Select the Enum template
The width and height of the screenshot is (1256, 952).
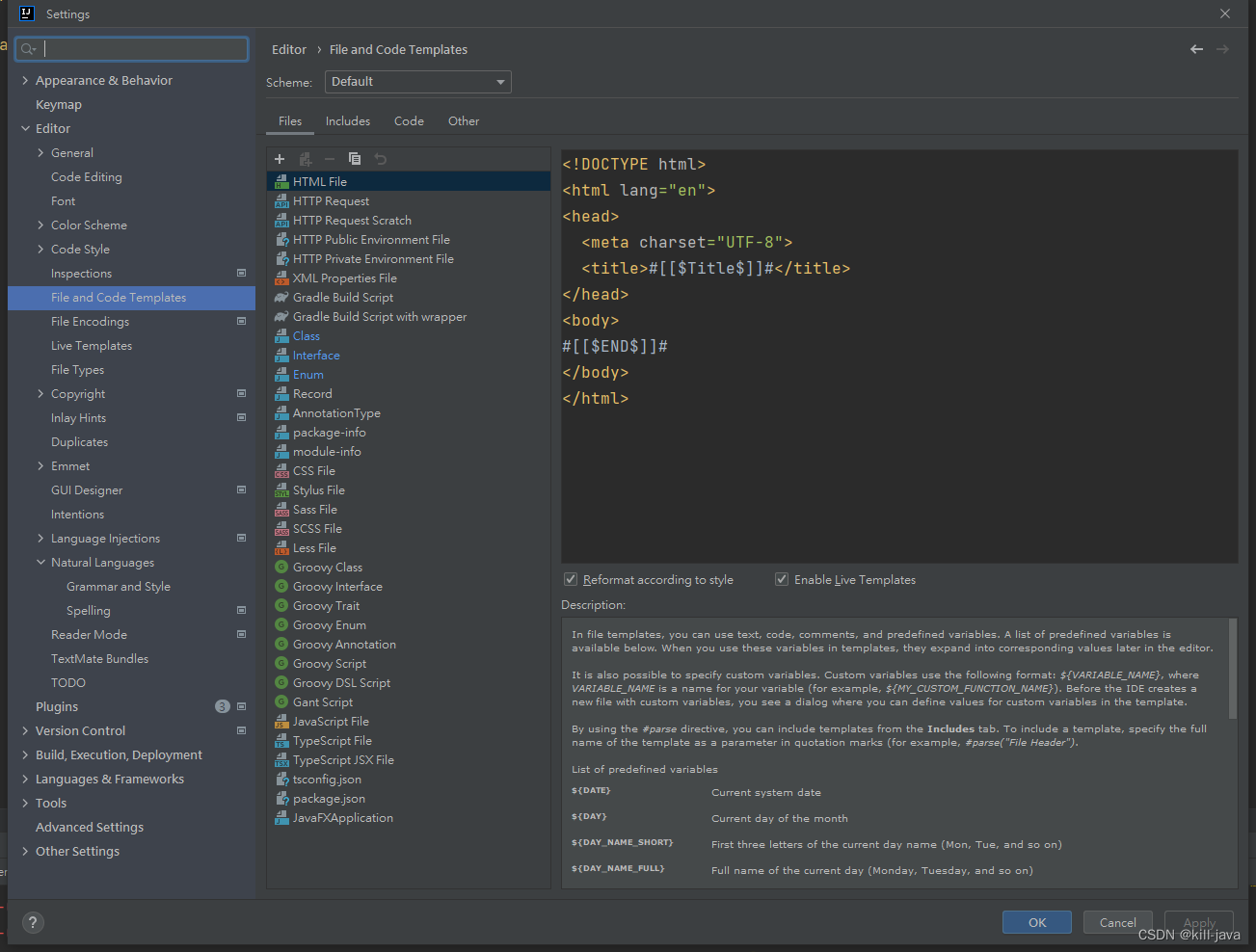coord(308,374)
